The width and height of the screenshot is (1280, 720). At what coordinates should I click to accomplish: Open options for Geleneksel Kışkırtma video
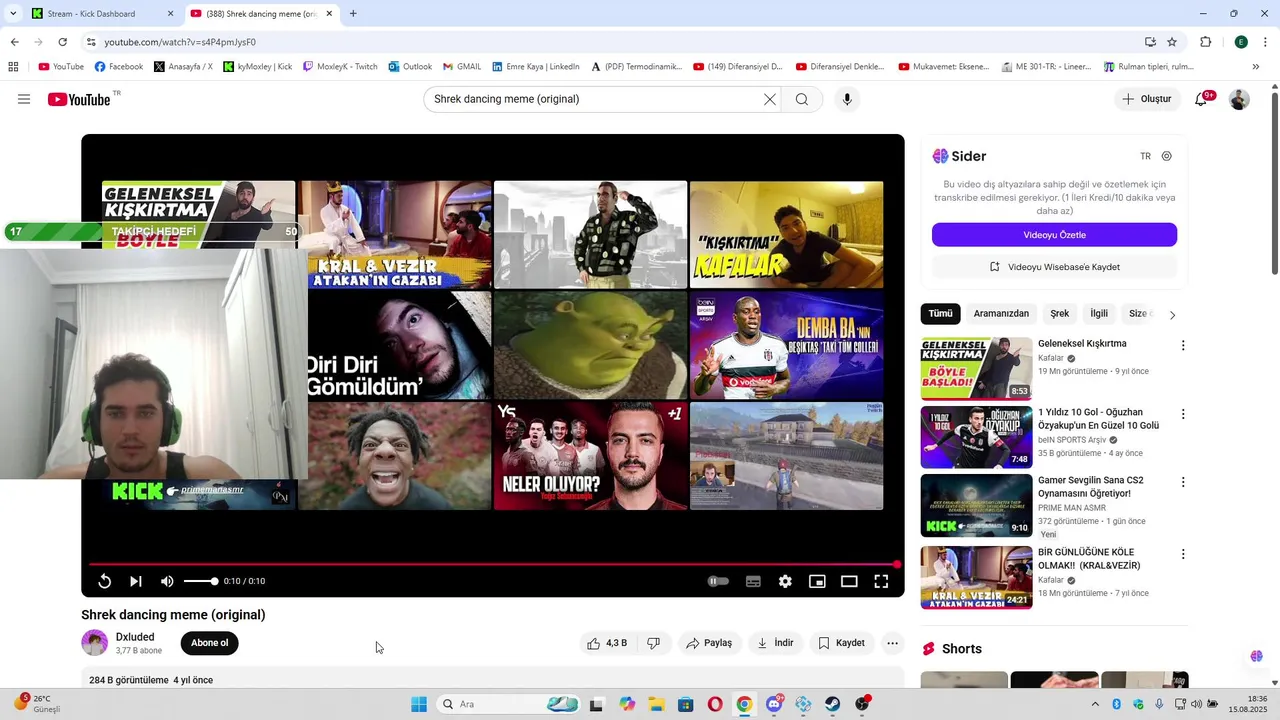point(1183,345)
